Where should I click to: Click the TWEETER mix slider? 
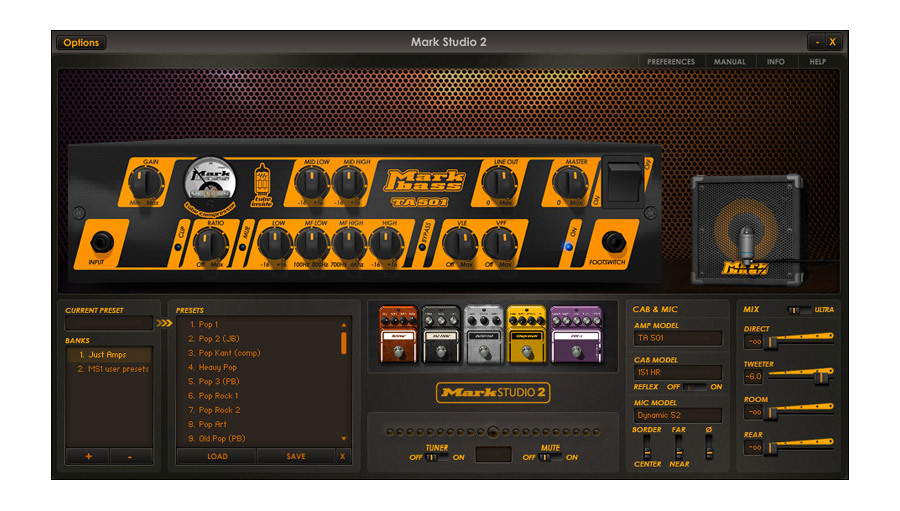pos(801,375)
